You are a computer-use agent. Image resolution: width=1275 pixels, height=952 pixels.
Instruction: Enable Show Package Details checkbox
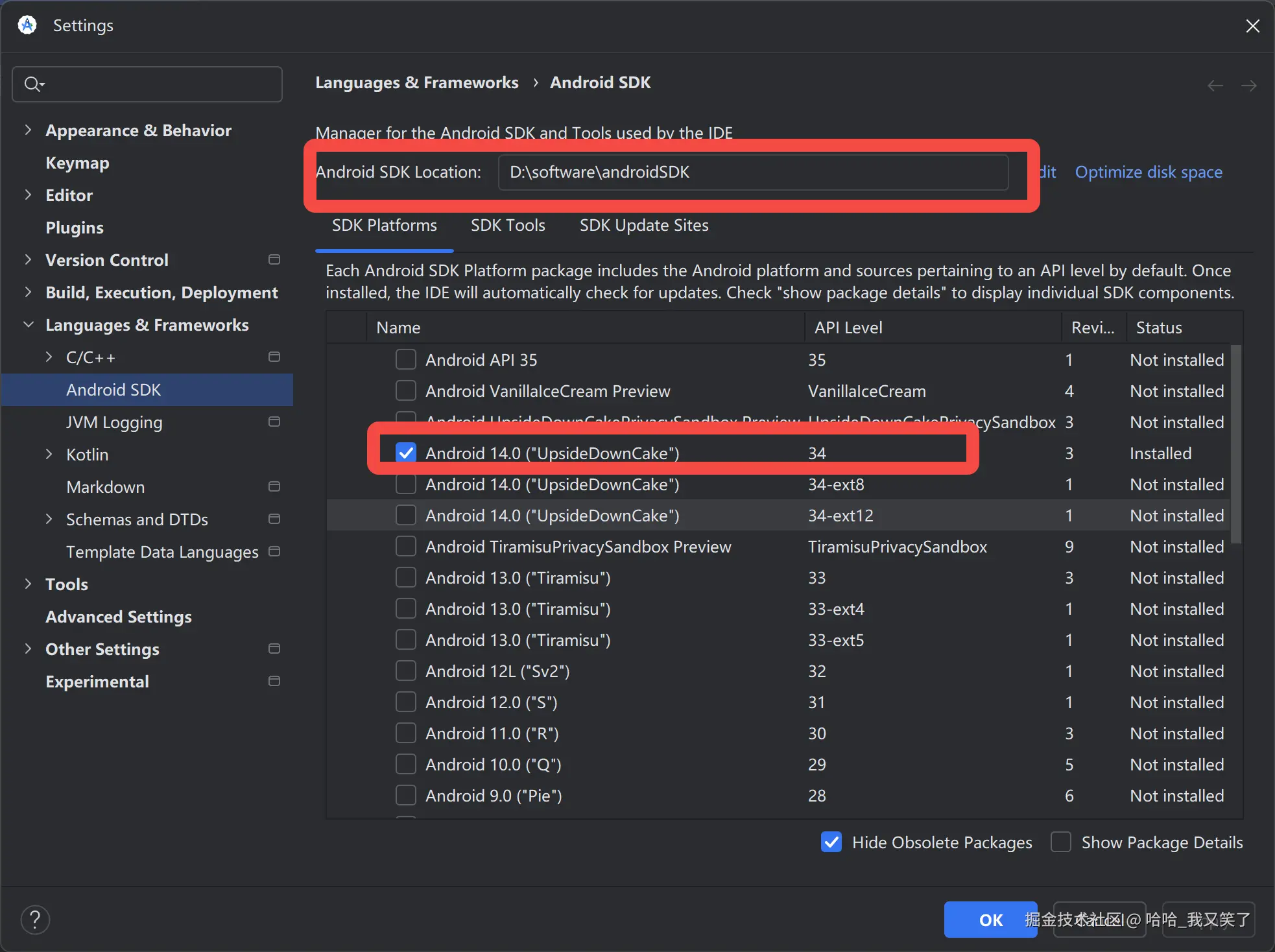click(x=1061, y=842)
